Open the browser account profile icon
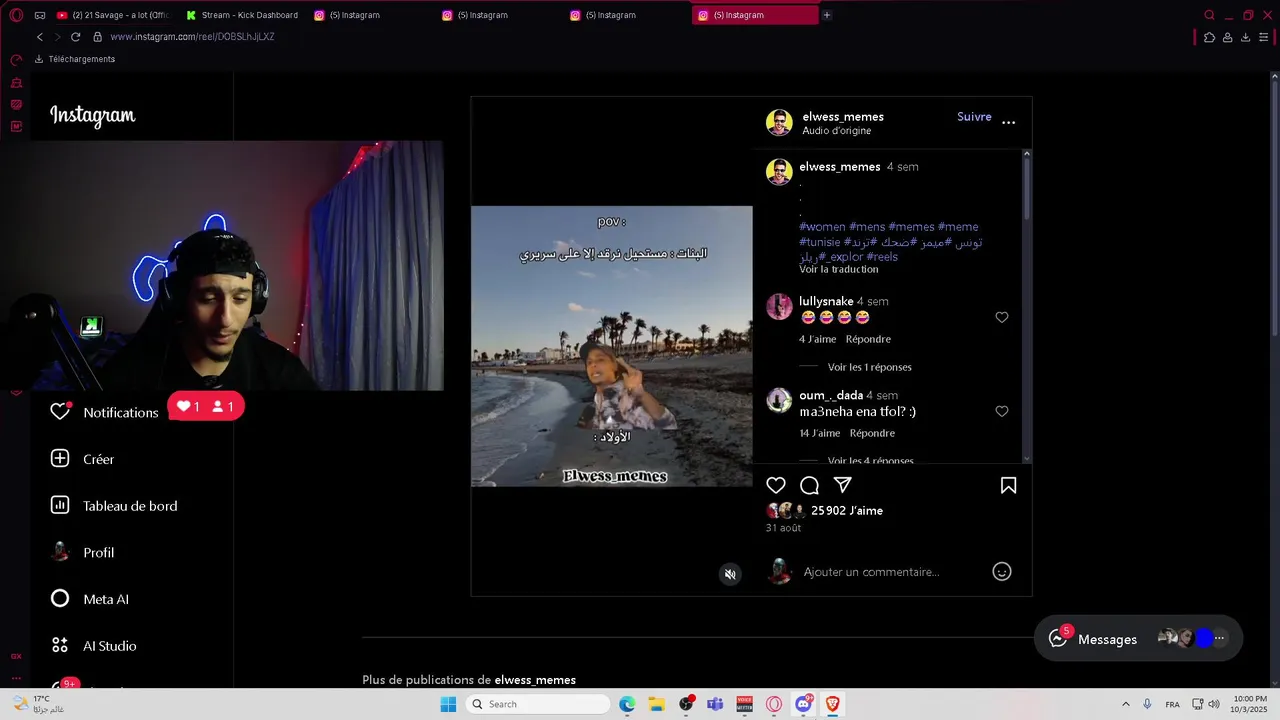Image resolution: width=1280 pixels, height=720 pixels. pyautogui.click(x=1227, y=37)
